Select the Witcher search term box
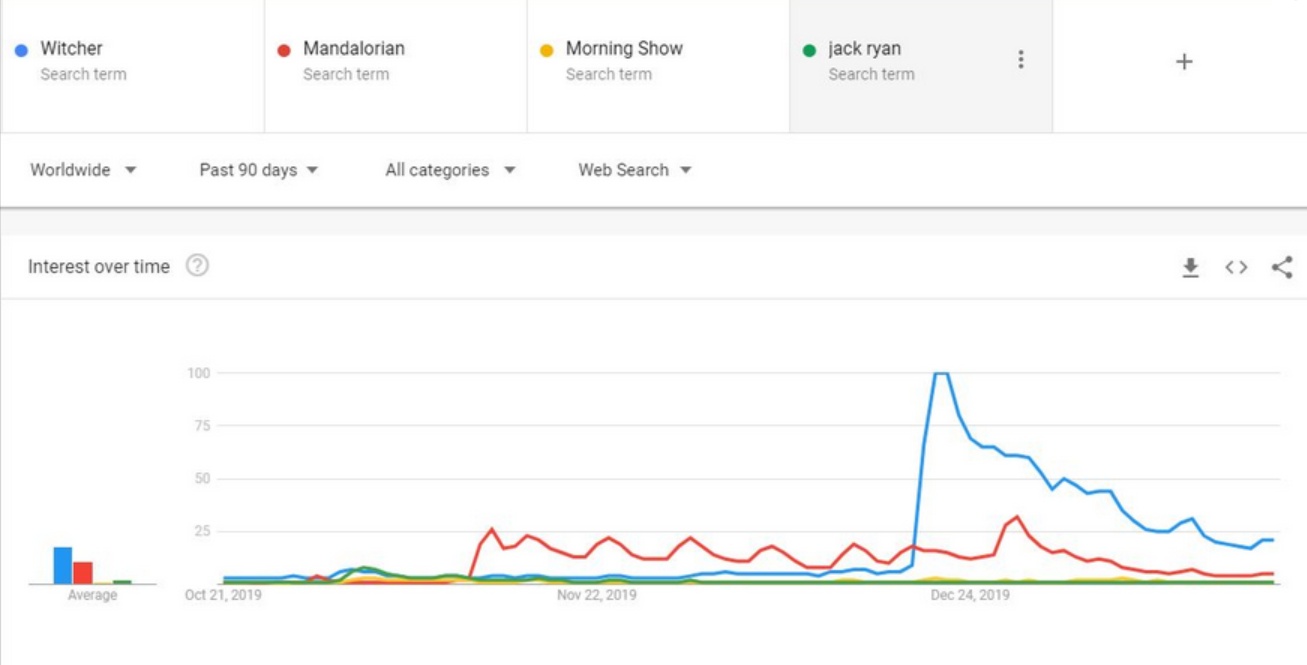This screenshot has width=1307, height=665. click(132, 60)
